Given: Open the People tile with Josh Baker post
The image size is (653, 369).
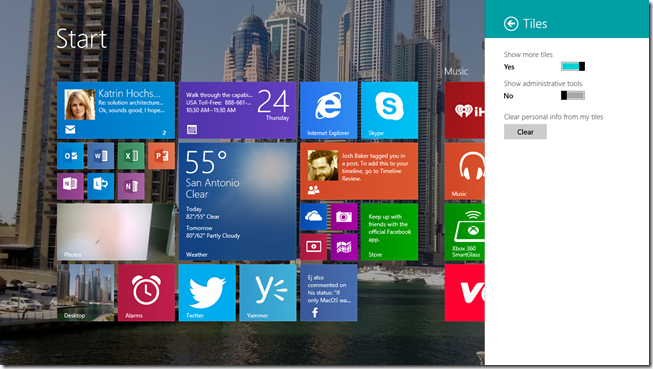Looking at the screenshot, I should 359,171.
